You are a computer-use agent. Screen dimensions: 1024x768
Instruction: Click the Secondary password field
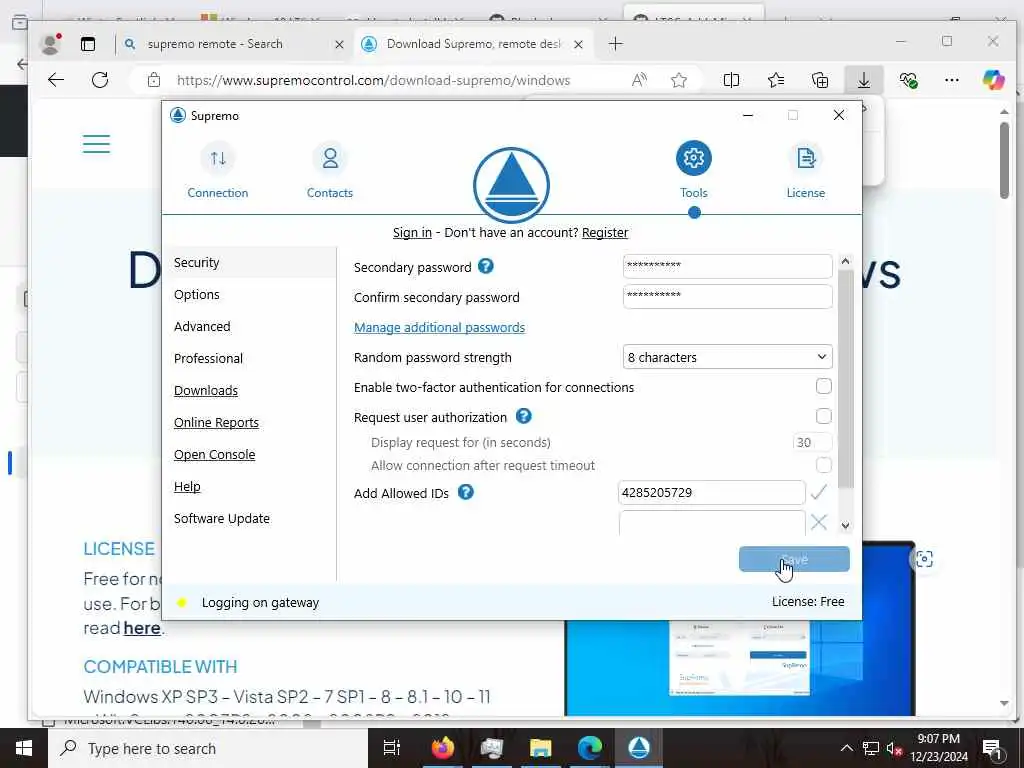[728, 266]
